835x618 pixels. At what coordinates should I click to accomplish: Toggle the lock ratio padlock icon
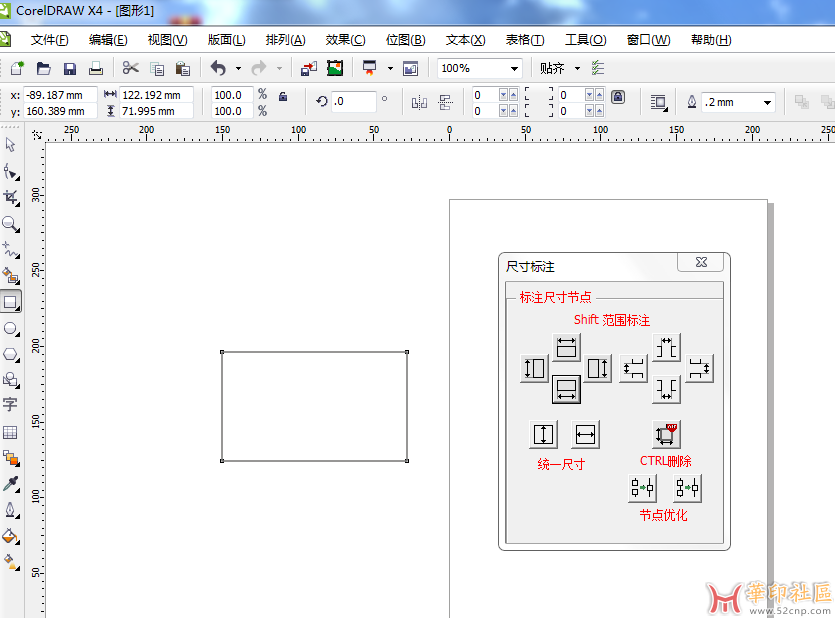pos(283,97)
